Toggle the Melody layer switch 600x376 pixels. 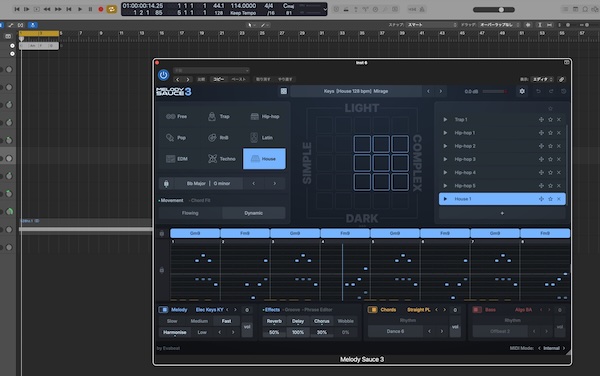click(163, 310)
